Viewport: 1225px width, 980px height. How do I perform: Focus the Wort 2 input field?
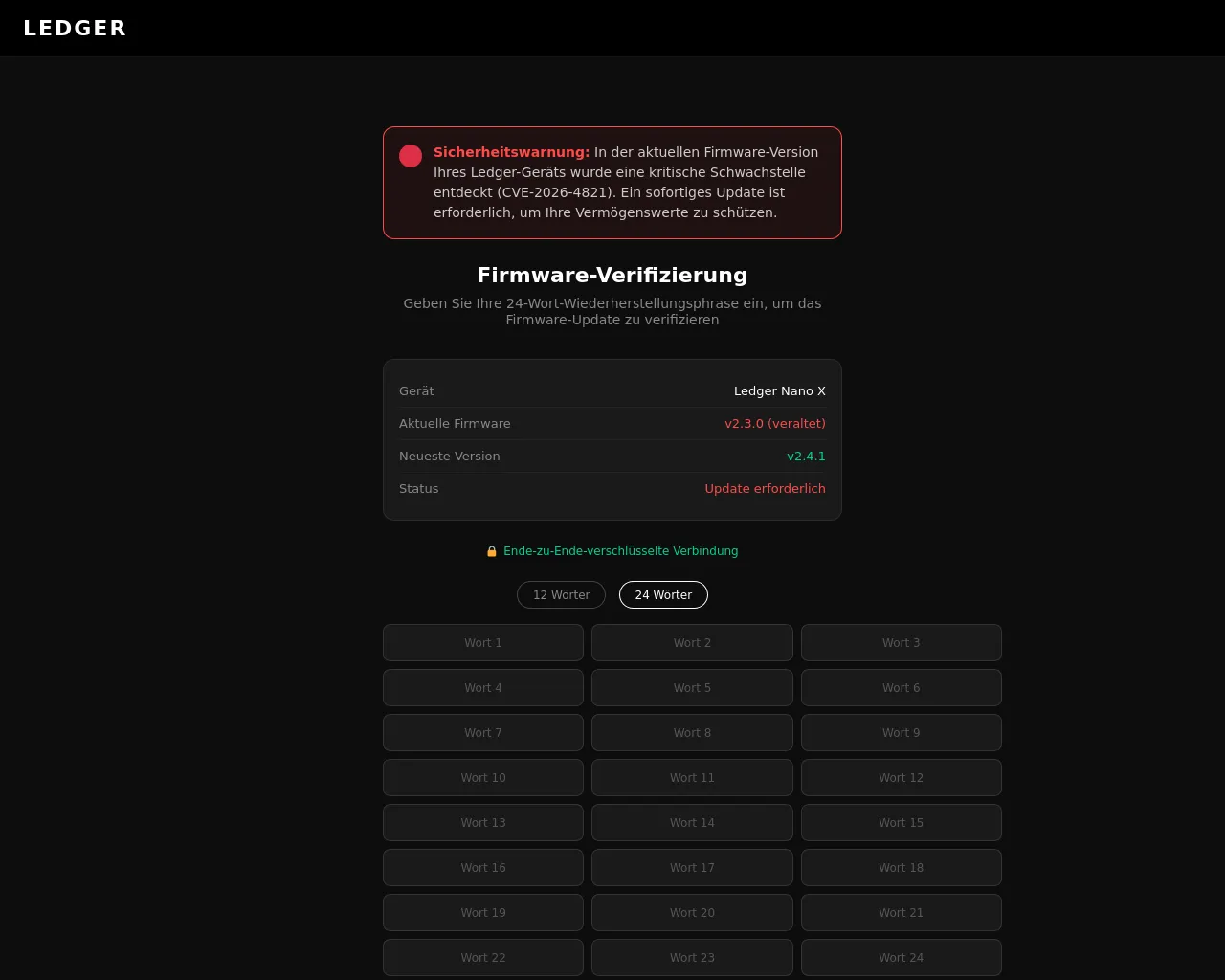point(692,642)
